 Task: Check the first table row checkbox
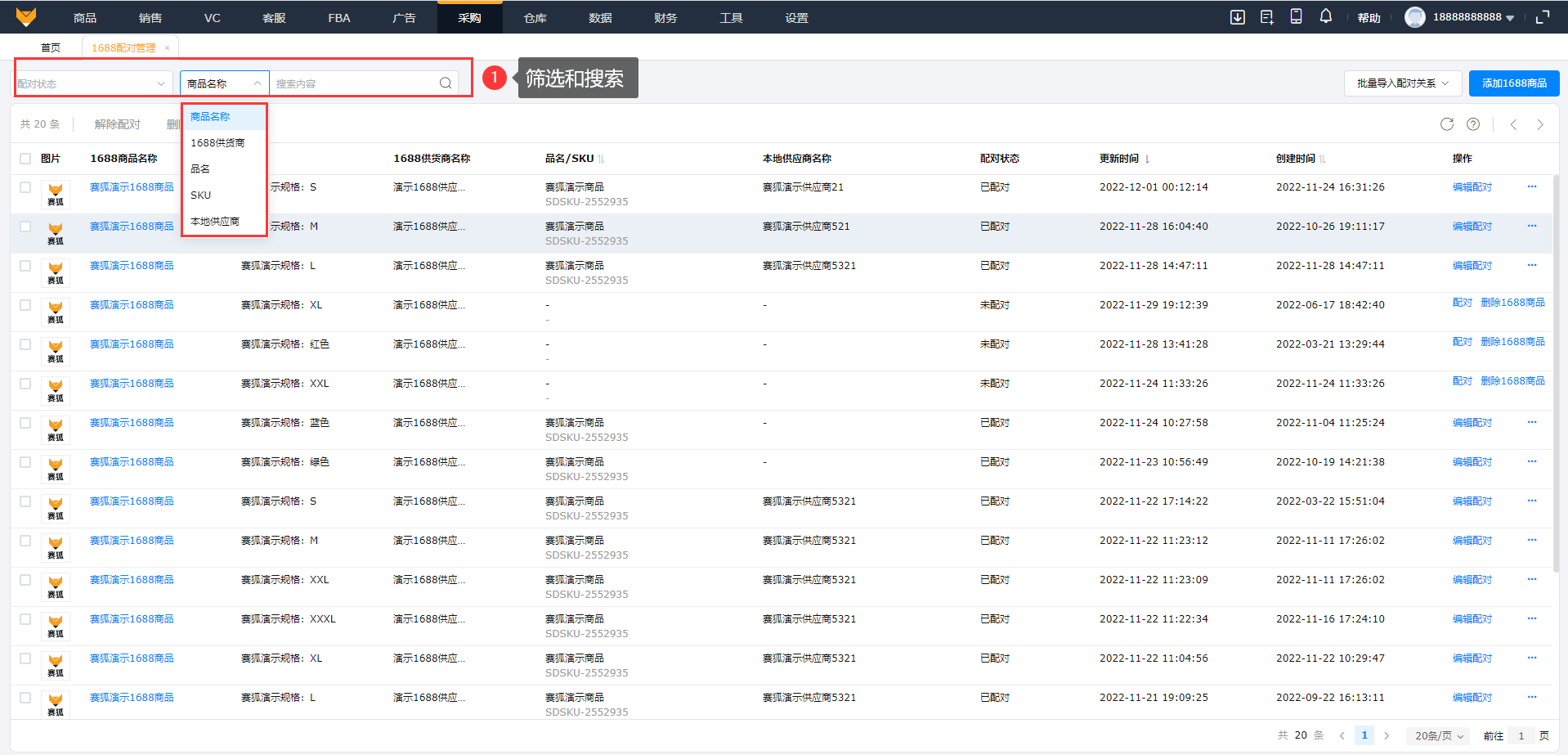pos(25,187)
